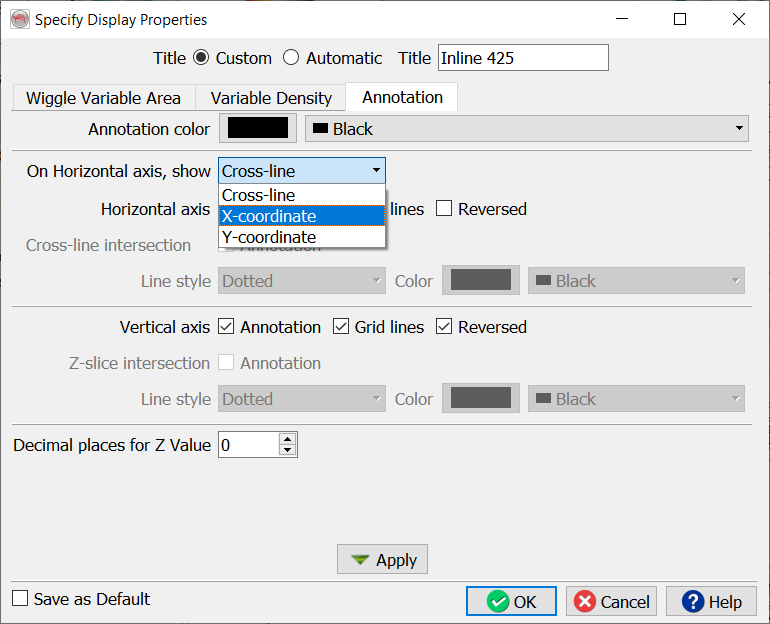Pick Cross-line option in the open list
Image resolution: width=770 pixels, height=624 pixels.
click(x=301, y=195)
